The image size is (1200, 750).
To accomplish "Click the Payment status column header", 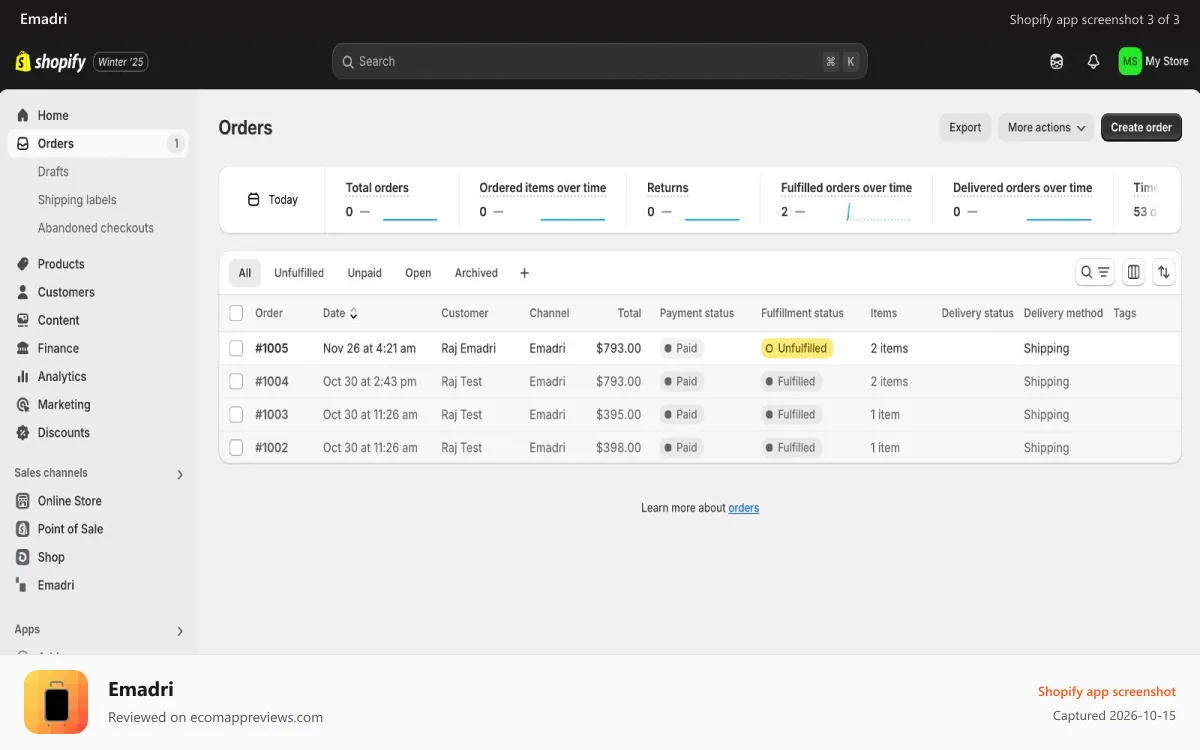I will 697,313.
